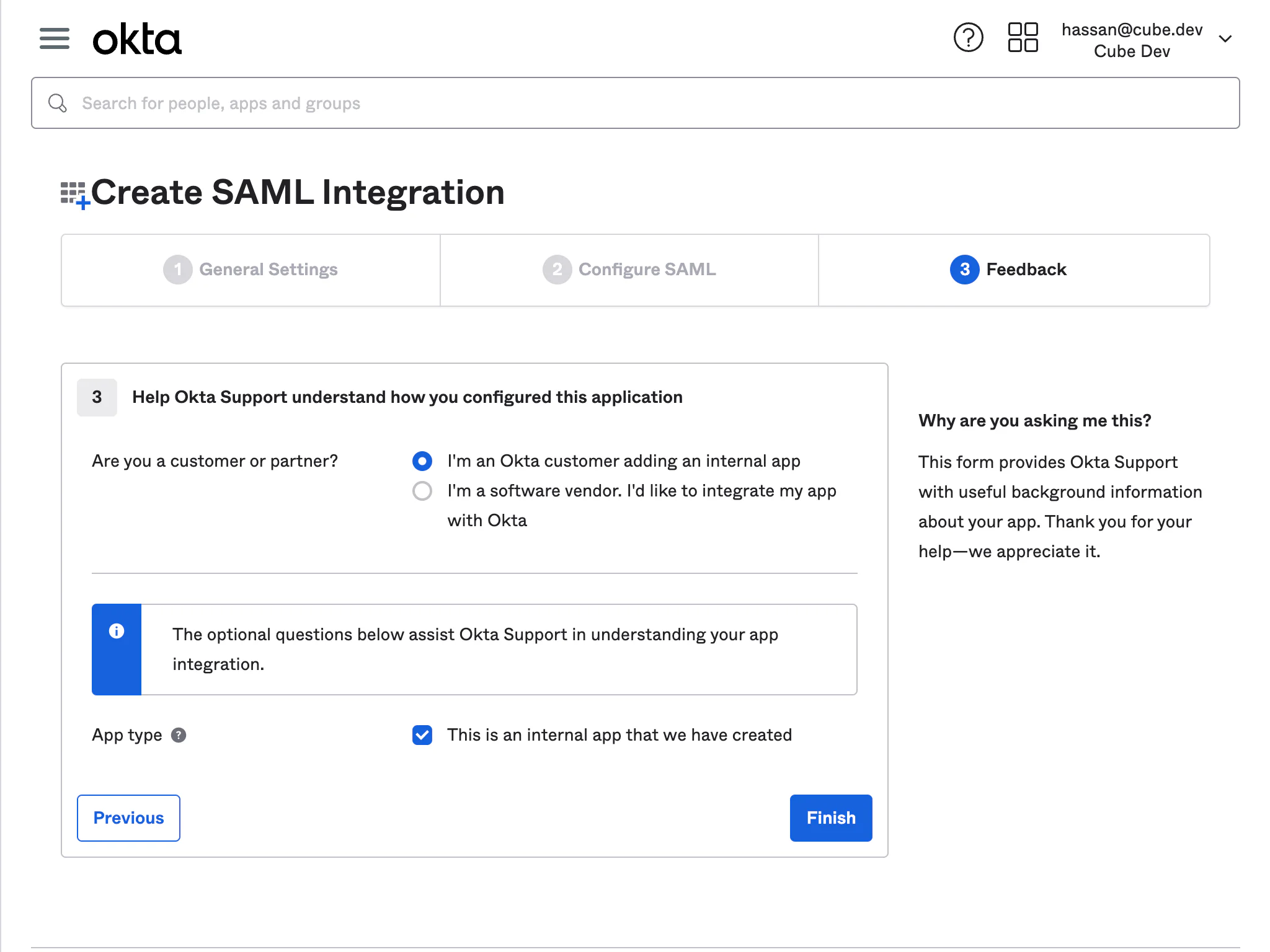Open the apps grid icon
Screen dimensions: 1270x952
pyautogui.click(x=1023, y=38)
